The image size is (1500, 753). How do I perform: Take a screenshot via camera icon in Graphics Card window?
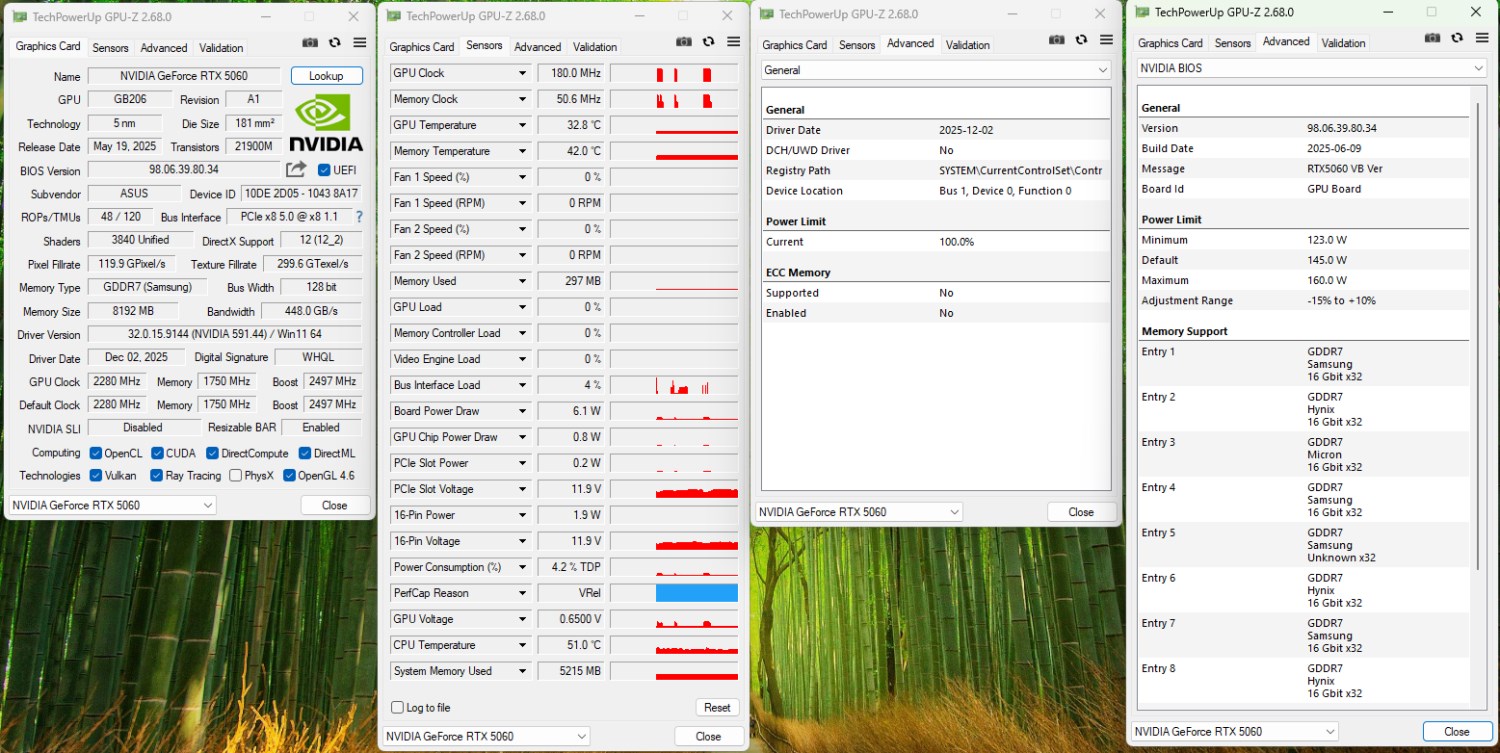point(310,43)
